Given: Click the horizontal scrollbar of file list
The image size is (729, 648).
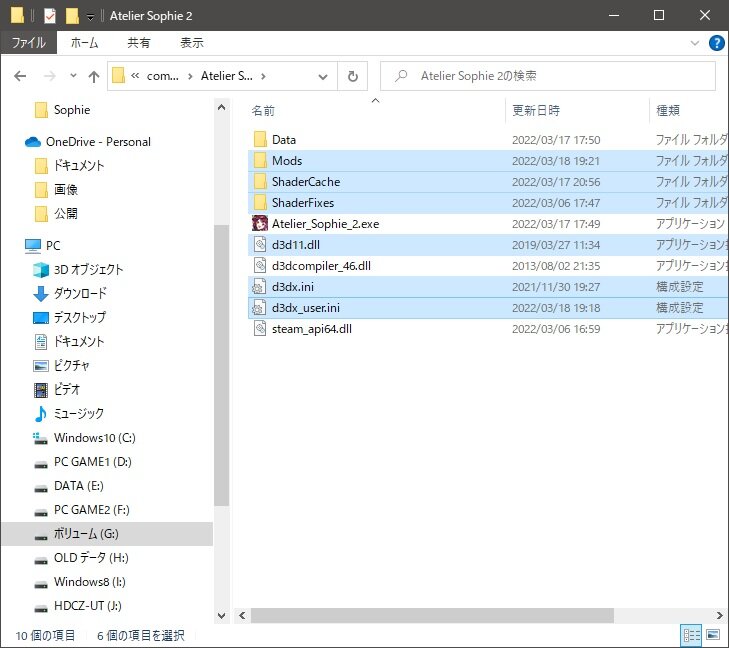Looking at the screenshot, I should coord(432,615).
